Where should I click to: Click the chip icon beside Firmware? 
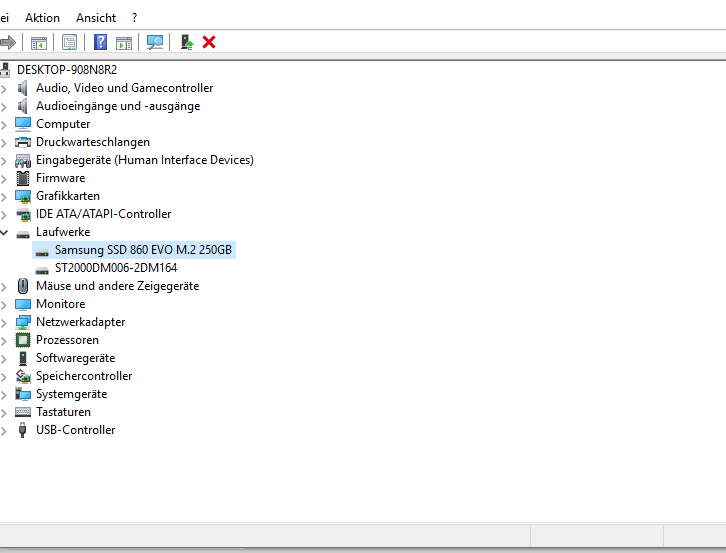23,178
